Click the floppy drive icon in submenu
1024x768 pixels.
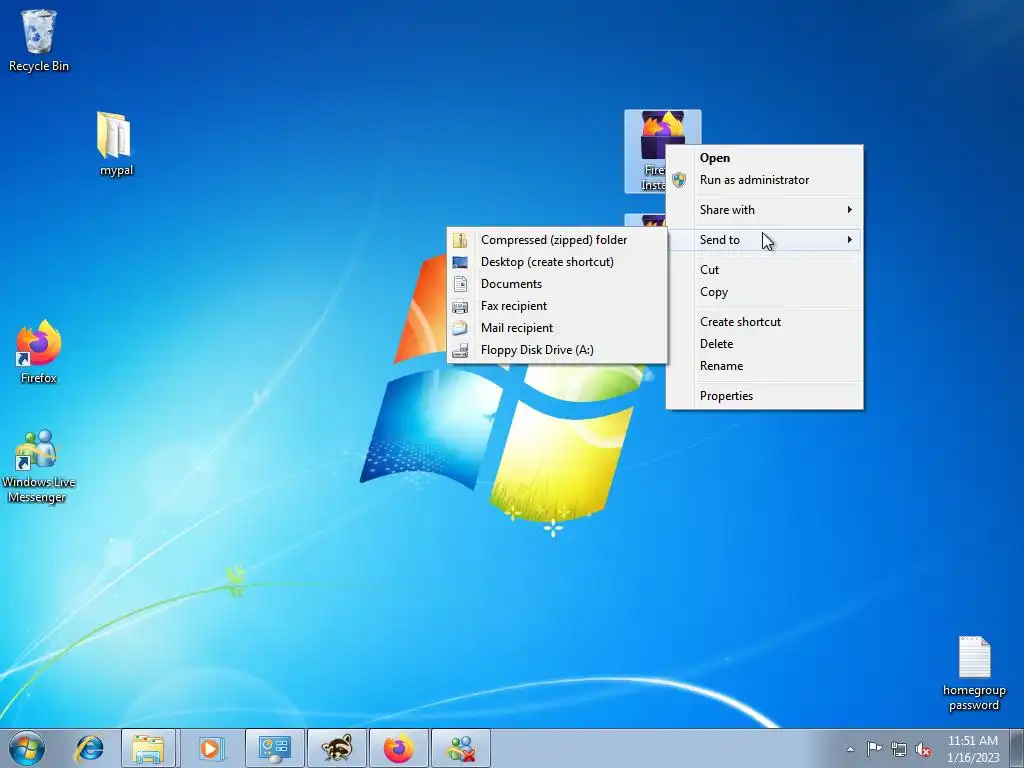coord(460,350)
